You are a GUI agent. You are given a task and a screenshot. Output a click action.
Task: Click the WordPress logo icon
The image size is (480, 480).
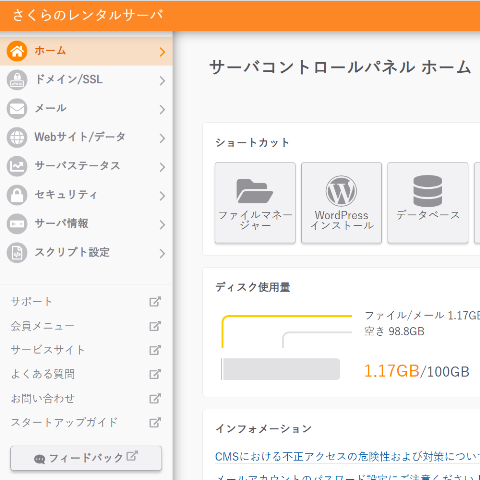pos(341,191)
